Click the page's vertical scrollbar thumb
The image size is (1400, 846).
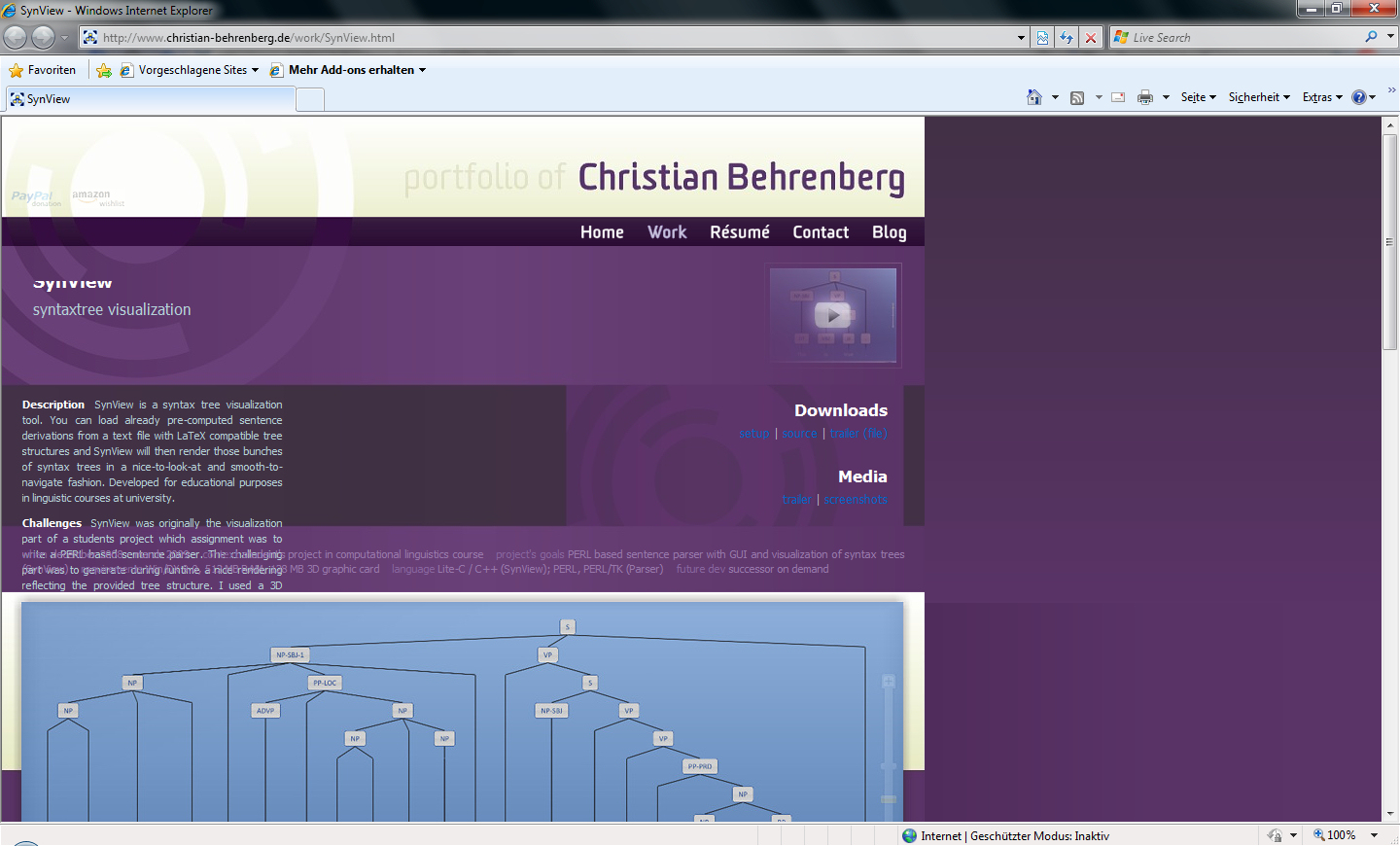1390,242
